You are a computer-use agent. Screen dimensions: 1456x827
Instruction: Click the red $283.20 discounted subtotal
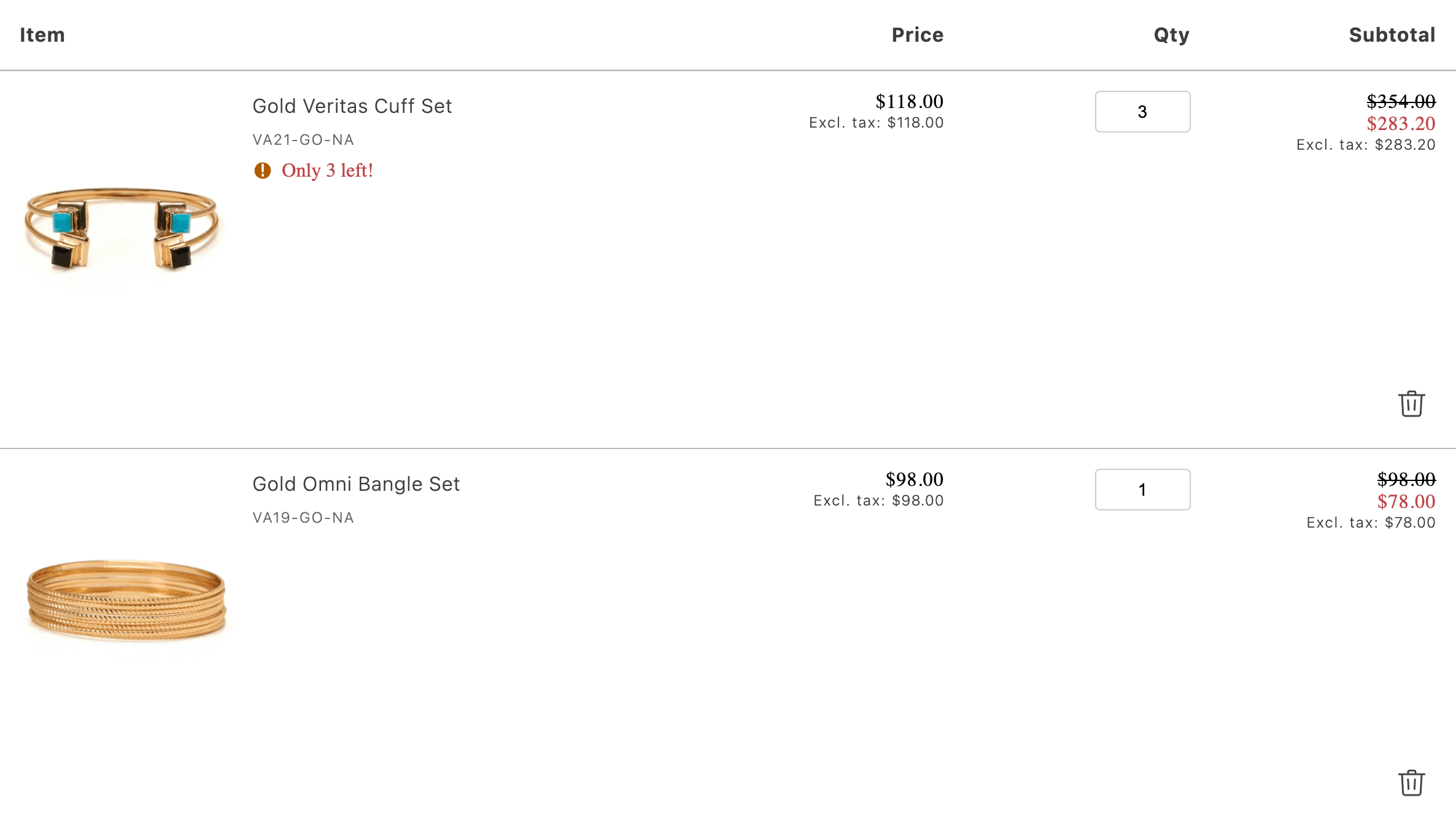click(1401, 124)
